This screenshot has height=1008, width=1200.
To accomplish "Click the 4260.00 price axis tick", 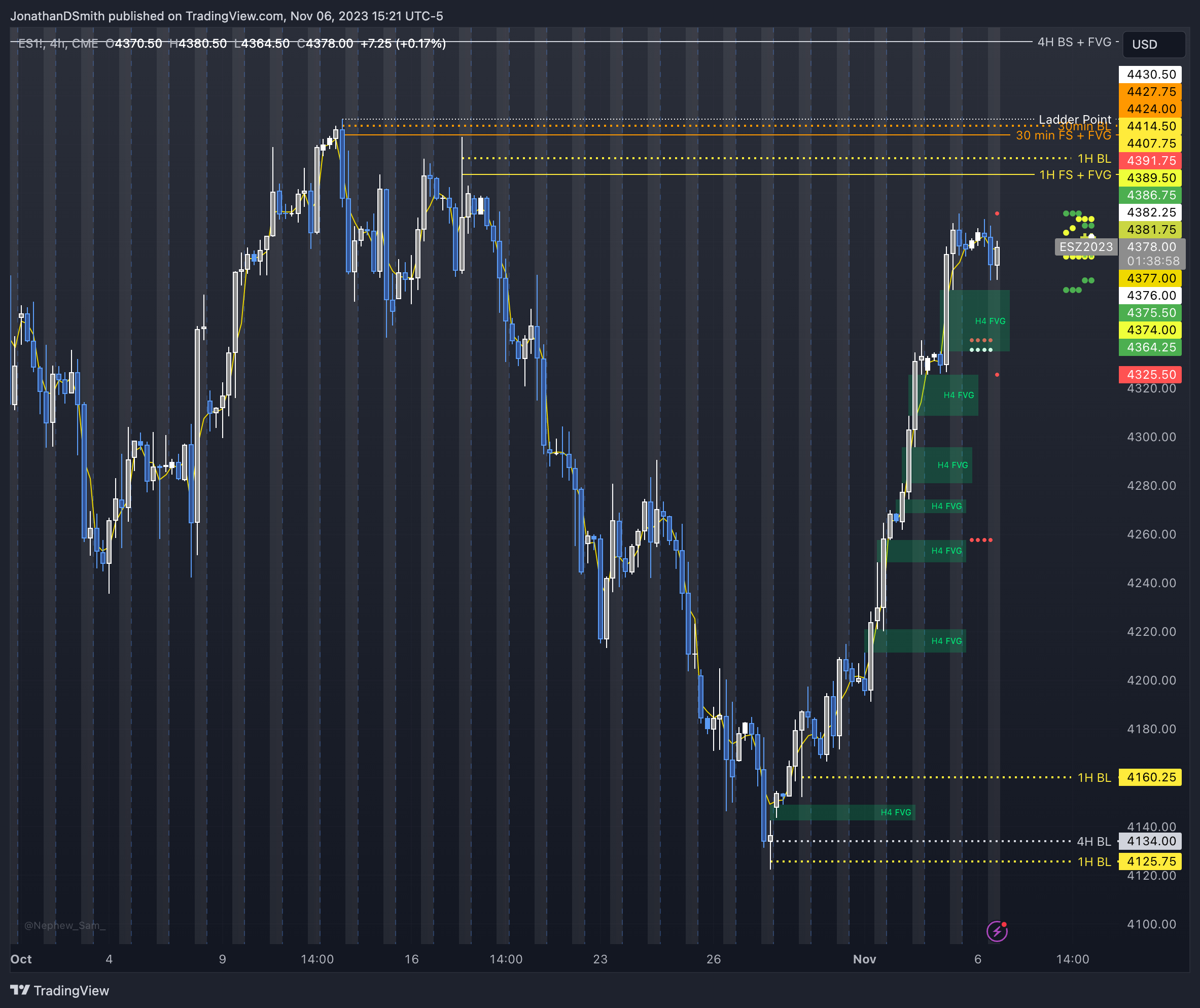I will (1151, 534).
